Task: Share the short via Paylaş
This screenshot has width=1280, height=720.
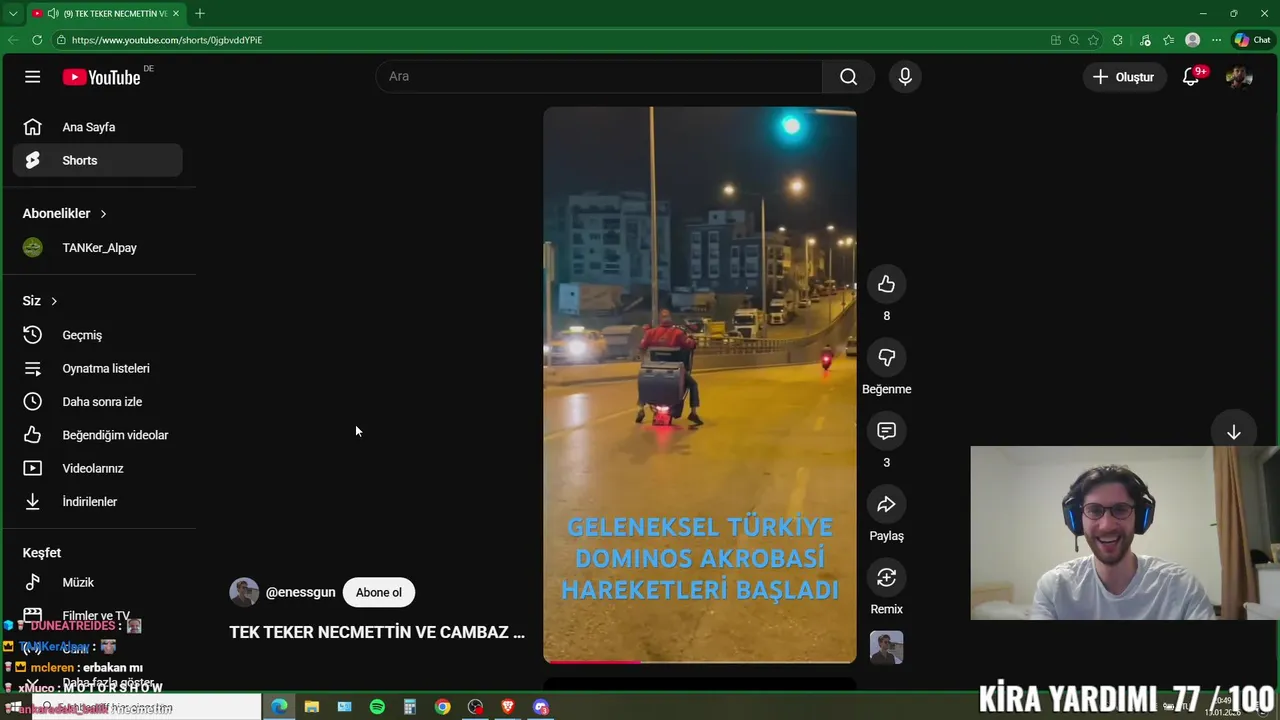Action: 886,504
